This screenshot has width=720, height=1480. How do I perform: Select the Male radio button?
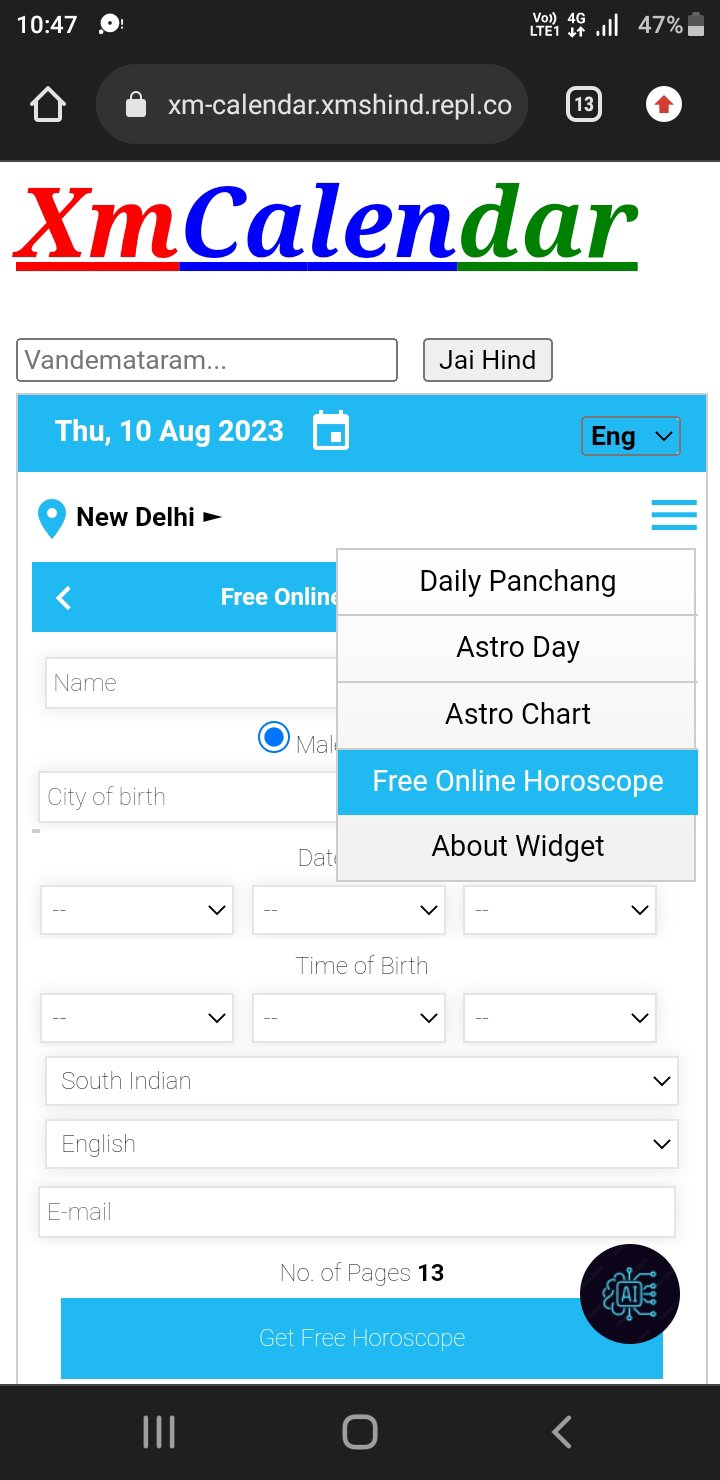pyautogui.click(x=273, y=738)
